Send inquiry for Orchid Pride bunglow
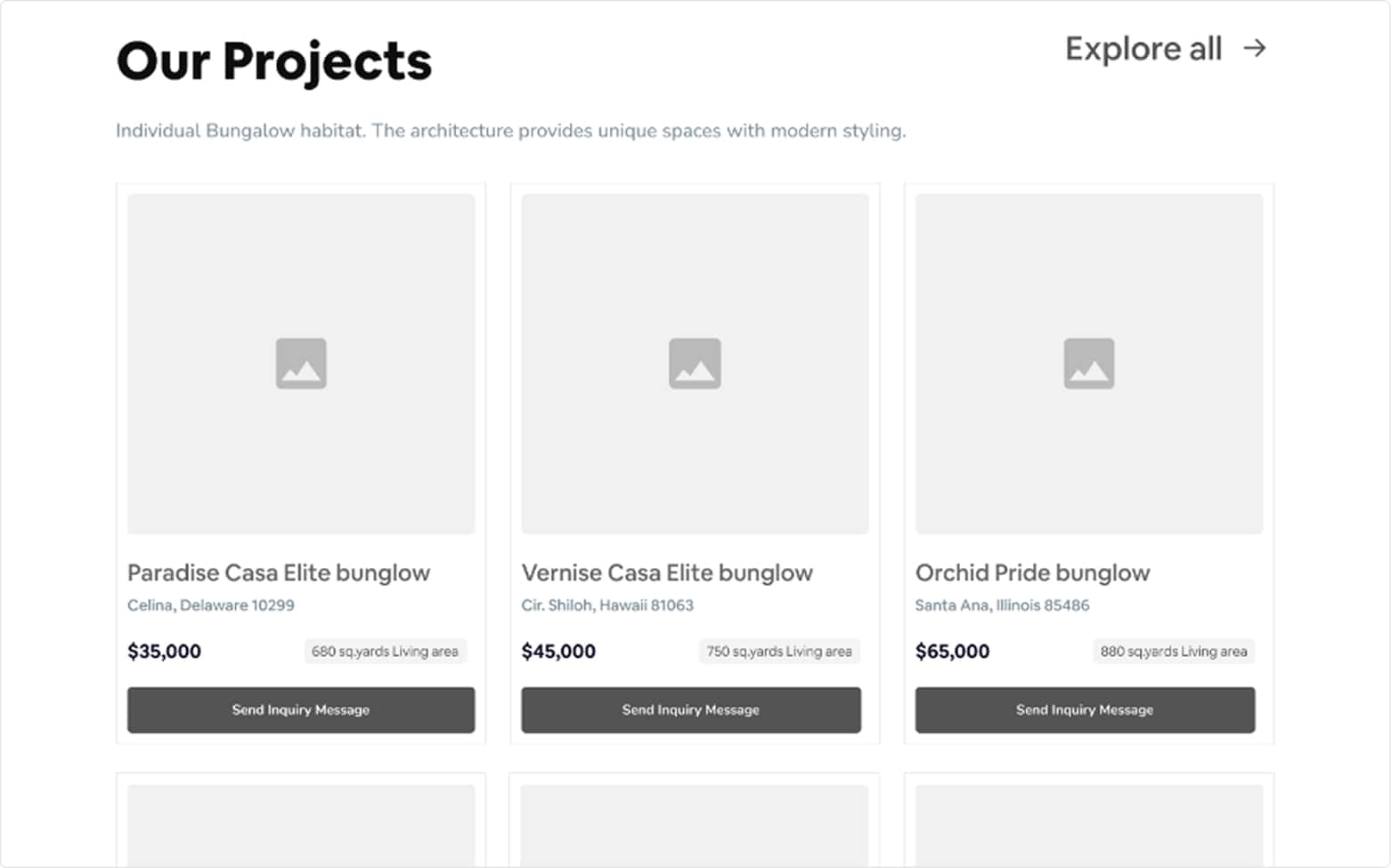 click(1085, 710)
